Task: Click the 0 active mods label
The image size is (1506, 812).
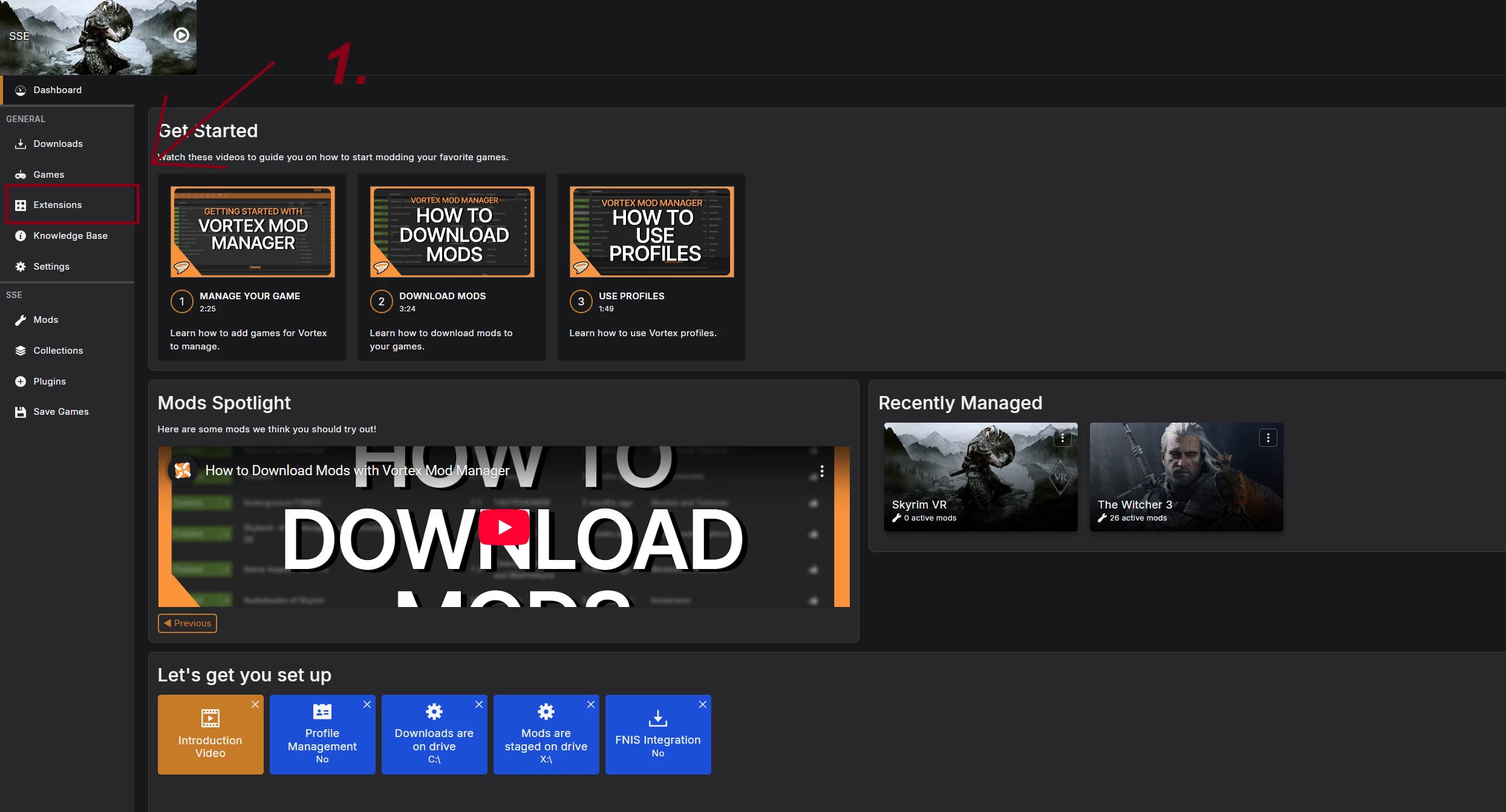Action: click(x=930, y=518)
